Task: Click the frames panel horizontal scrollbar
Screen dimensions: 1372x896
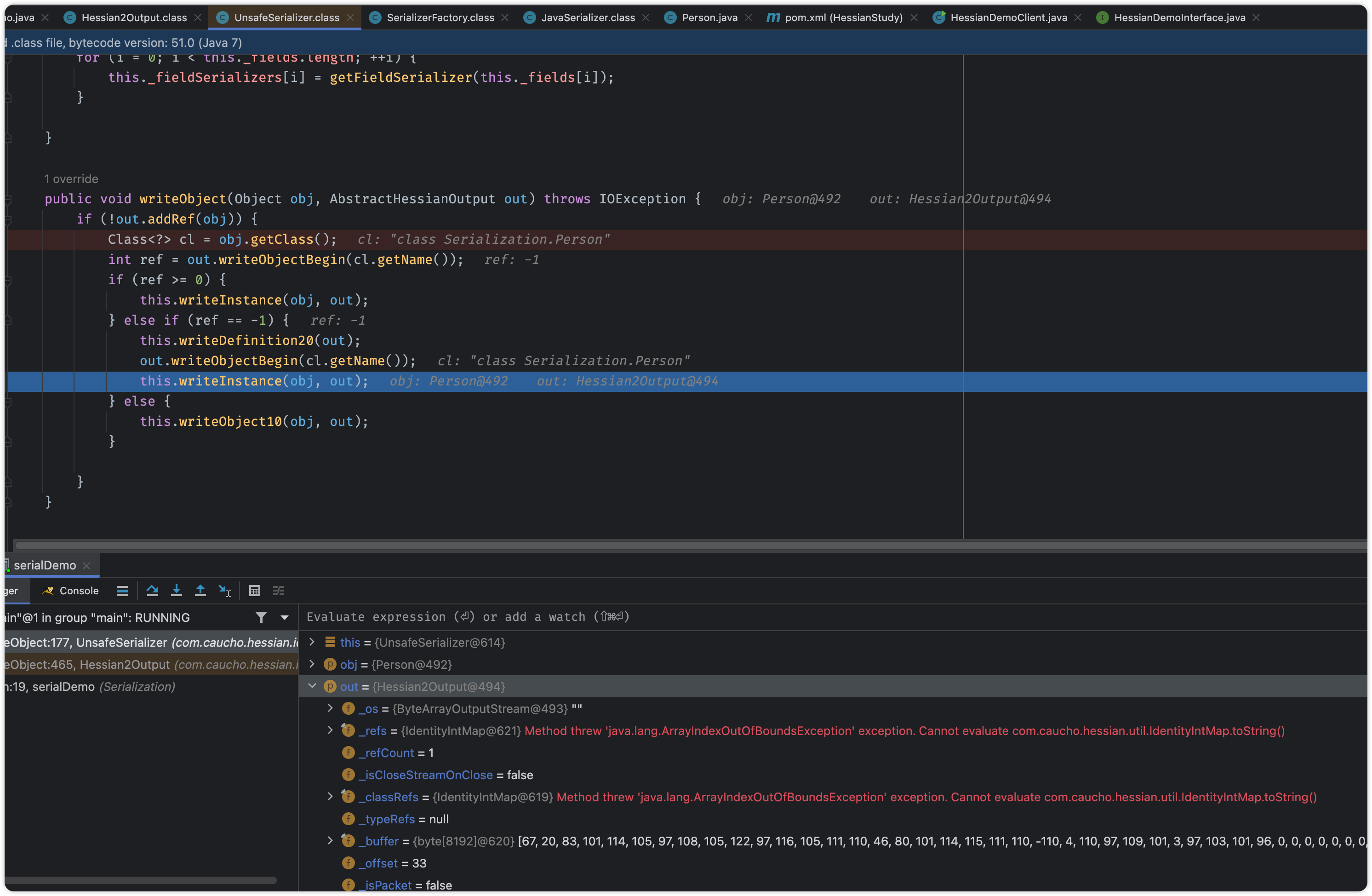Action: 140,880
